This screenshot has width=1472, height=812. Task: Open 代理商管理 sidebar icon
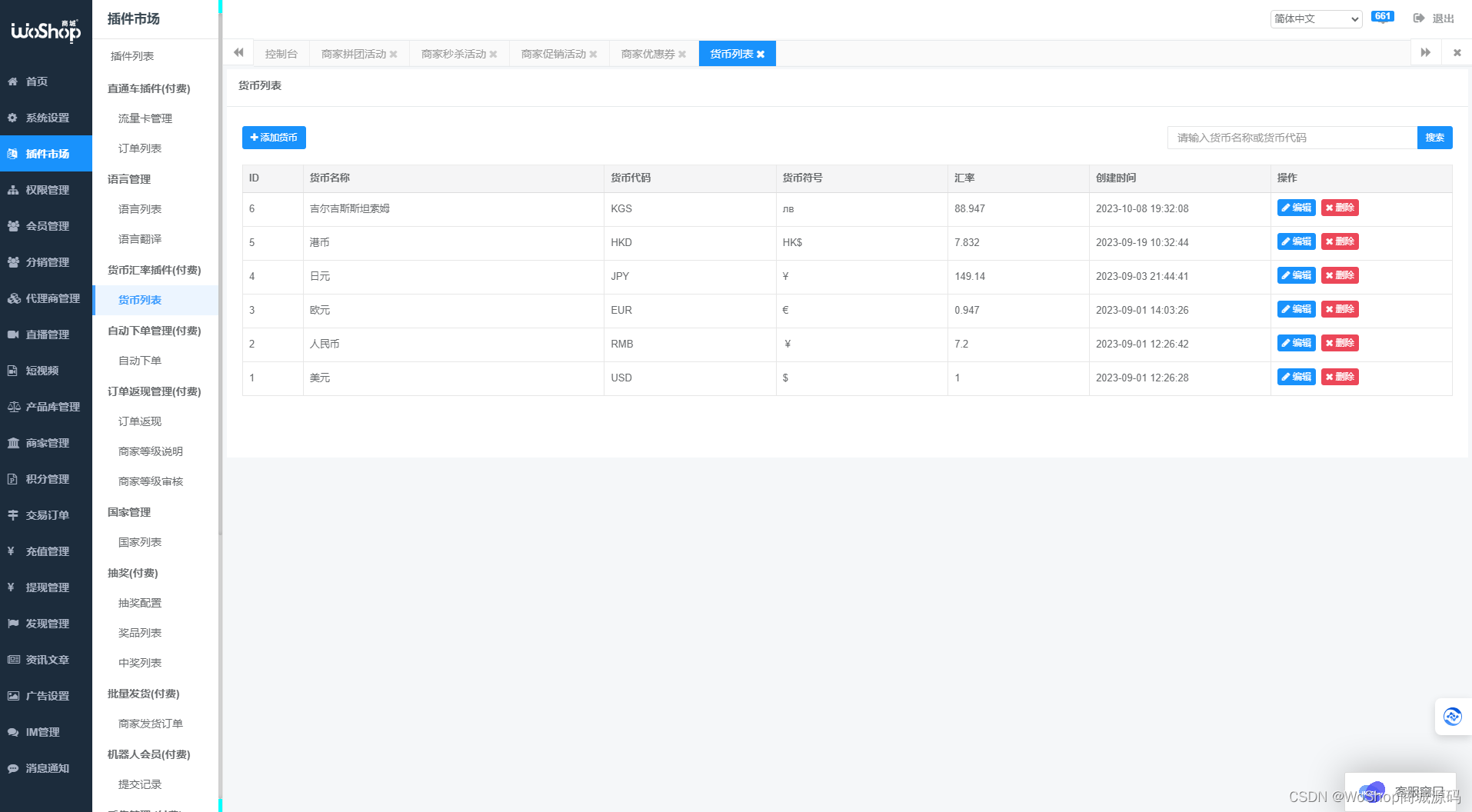[13, 298]
